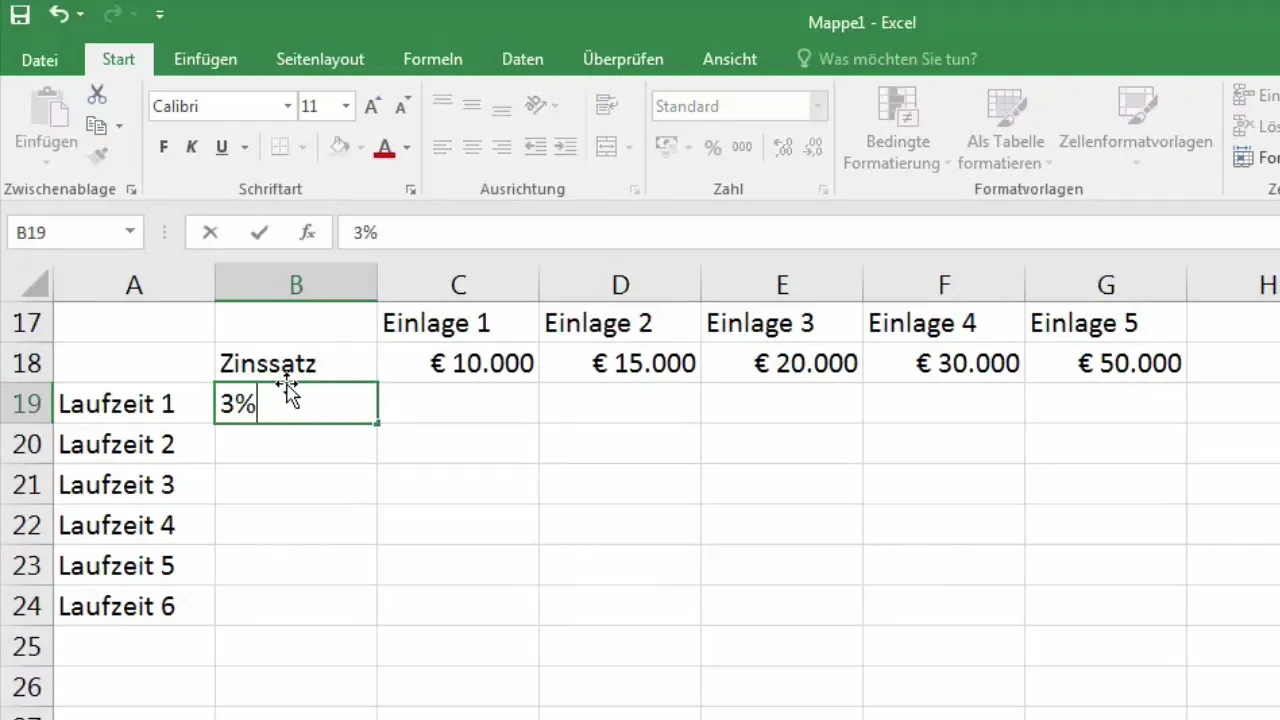Decrease font size with smaller A icon
Viewport: 1280px width, 720px height.
click(x=403, y=106)
